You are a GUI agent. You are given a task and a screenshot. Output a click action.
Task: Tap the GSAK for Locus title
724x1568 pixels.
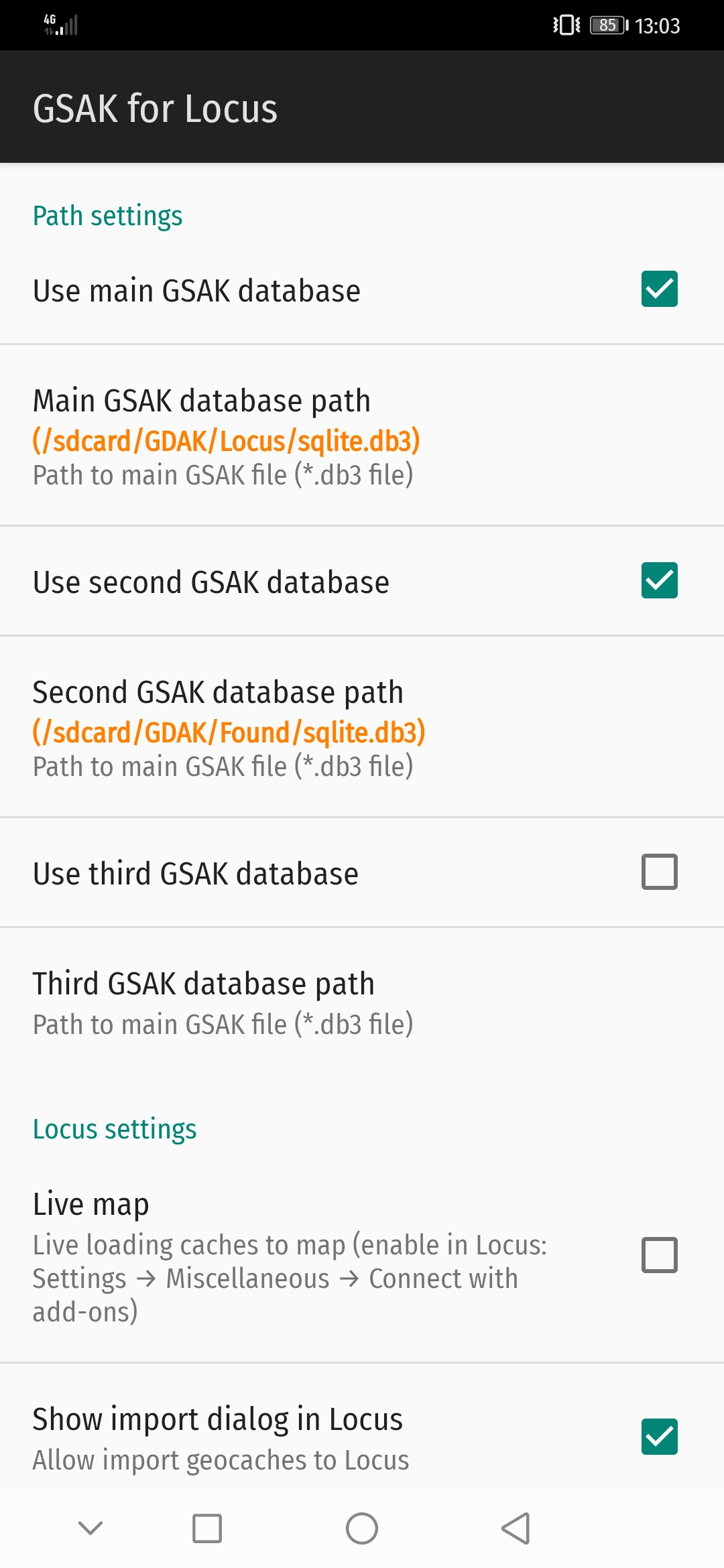click(155, 108)
